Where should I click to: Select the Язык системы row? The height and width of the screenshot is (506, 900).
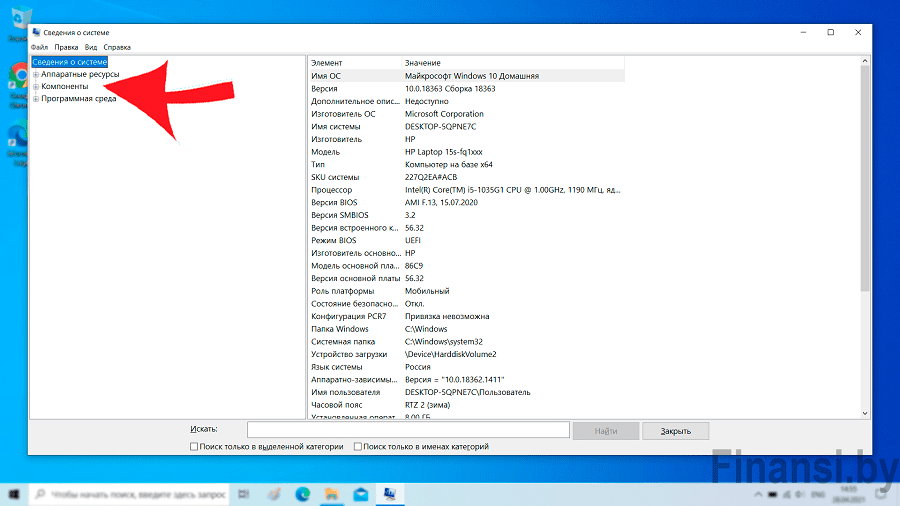coord(466,367)
